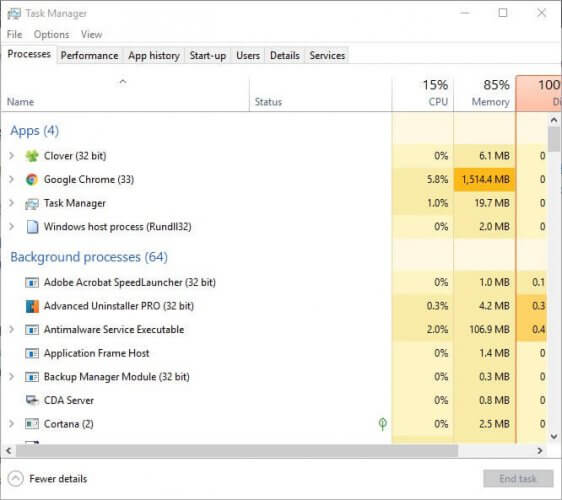Image resolution: width=562 pixels, height=500 pixels.
Task: Click the CDA Server icon
Action: [32, 400]
